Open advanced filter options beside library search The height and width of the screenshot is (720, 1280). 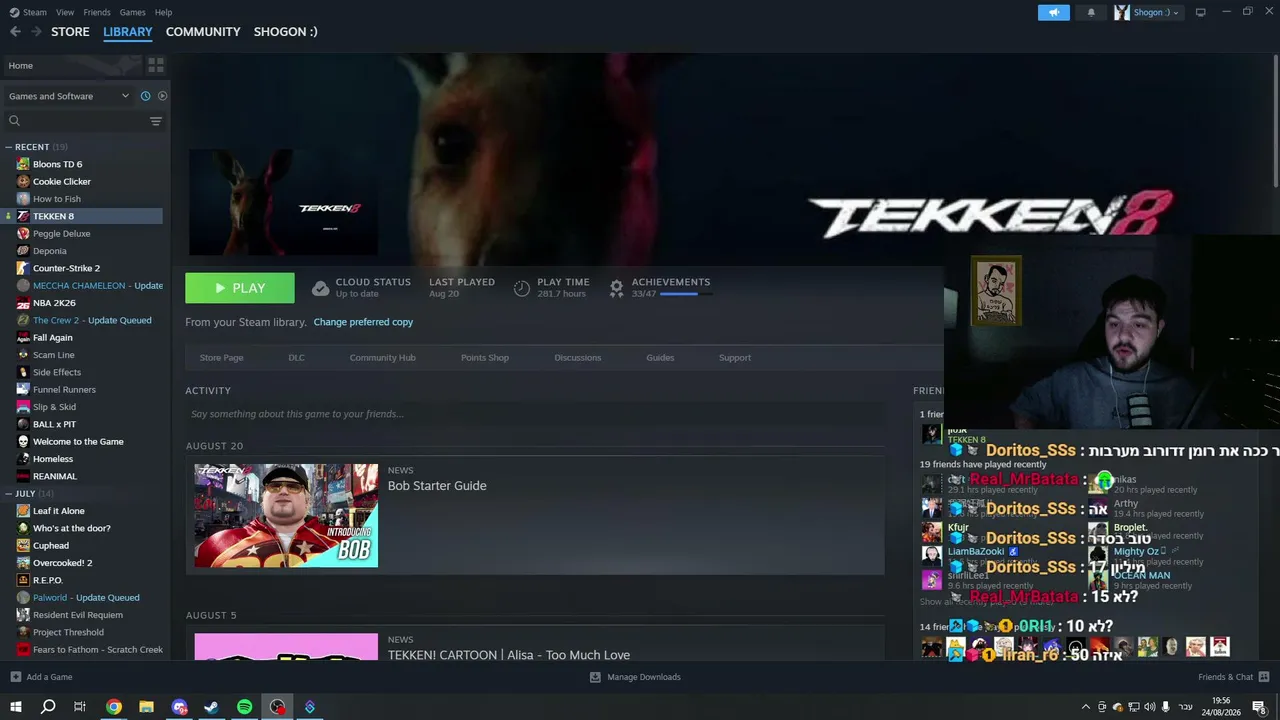[156, 121]
